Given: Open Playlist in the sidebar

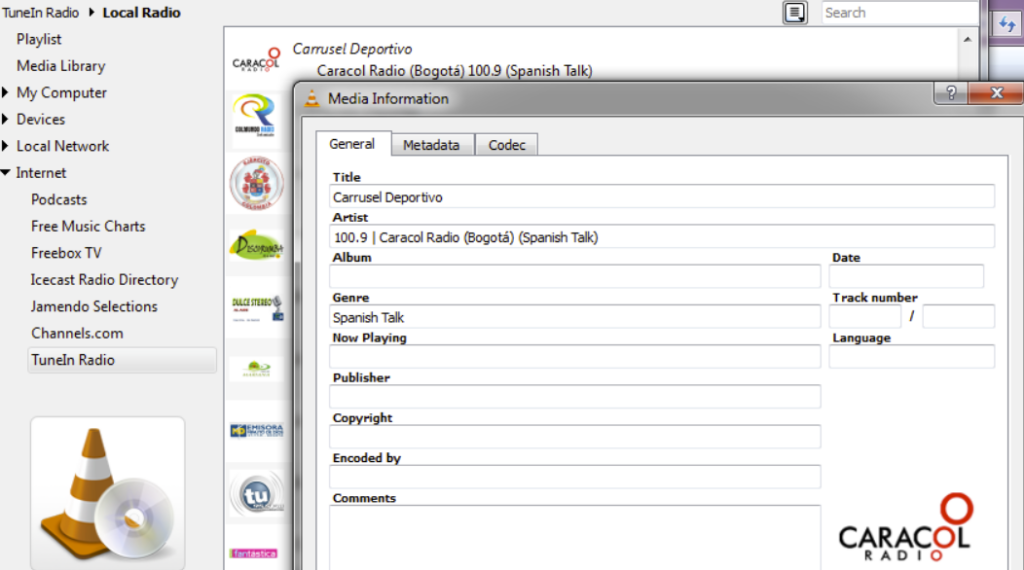Looking at the screenshot, I should 39,39.
